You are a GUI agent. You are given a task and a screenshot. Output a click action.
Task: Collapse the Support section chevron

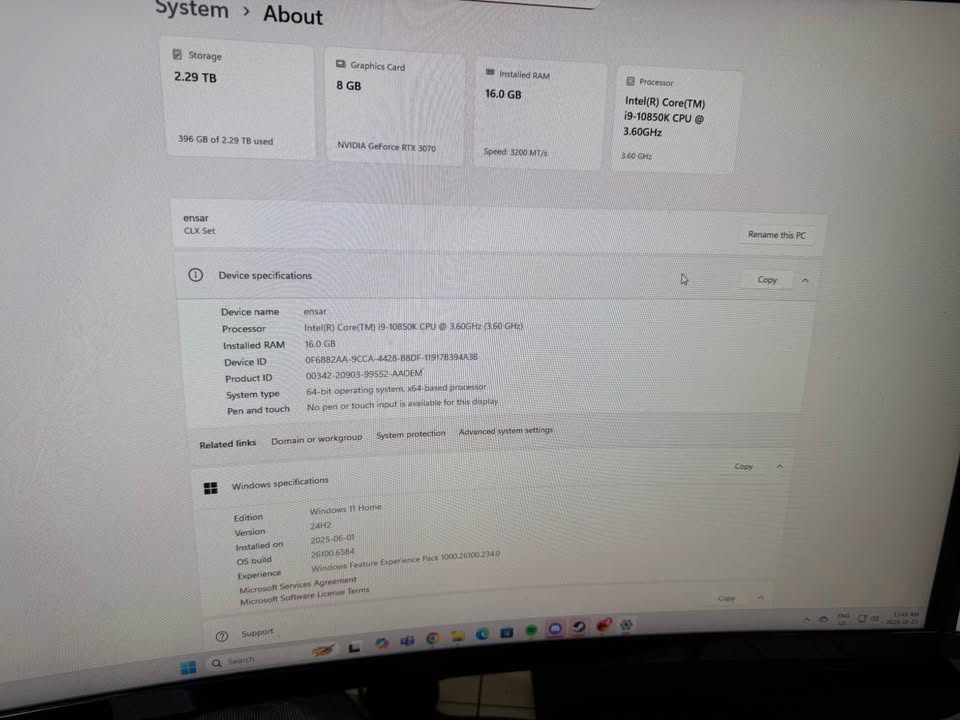pos(760,598)
